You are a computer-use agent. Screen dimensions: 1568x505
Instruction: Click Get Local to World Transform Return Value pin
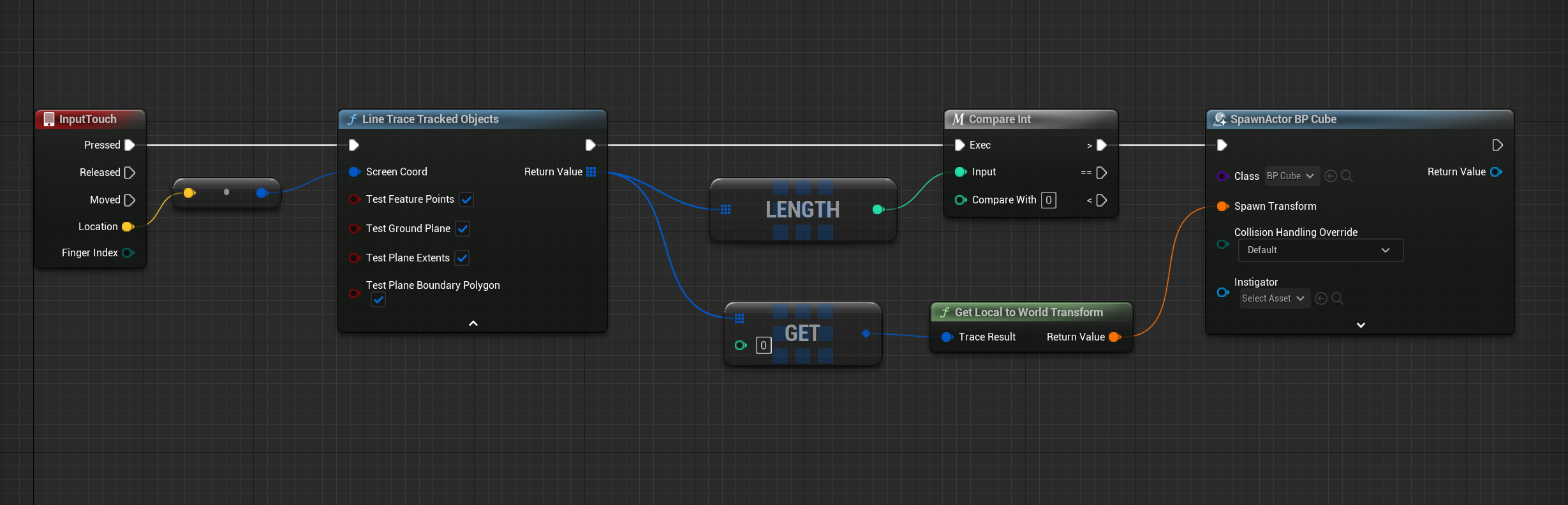tap(1114, 337)
